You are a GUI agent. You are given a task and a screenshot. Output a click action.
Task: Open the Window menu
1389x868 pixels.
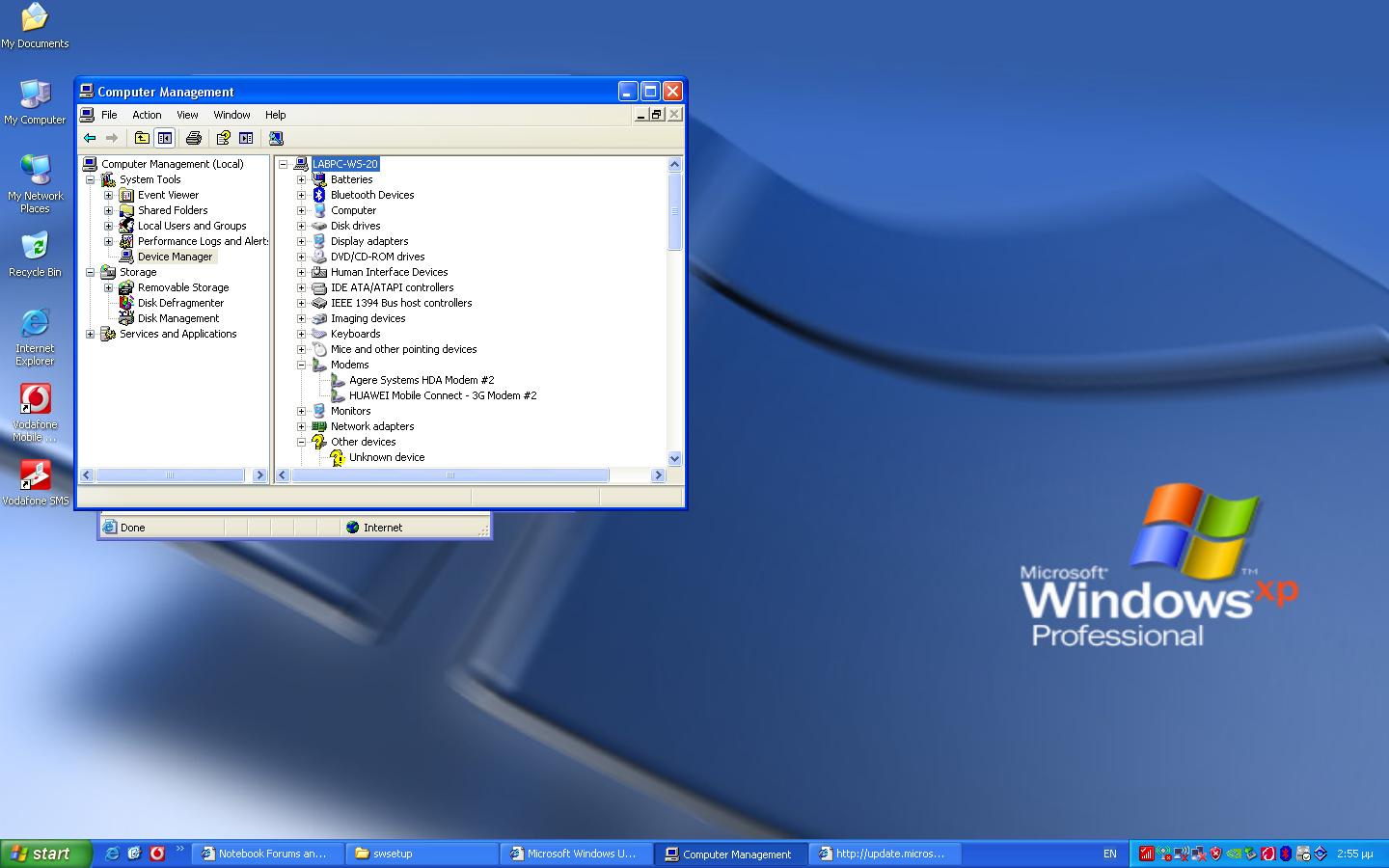click(231, 115)
